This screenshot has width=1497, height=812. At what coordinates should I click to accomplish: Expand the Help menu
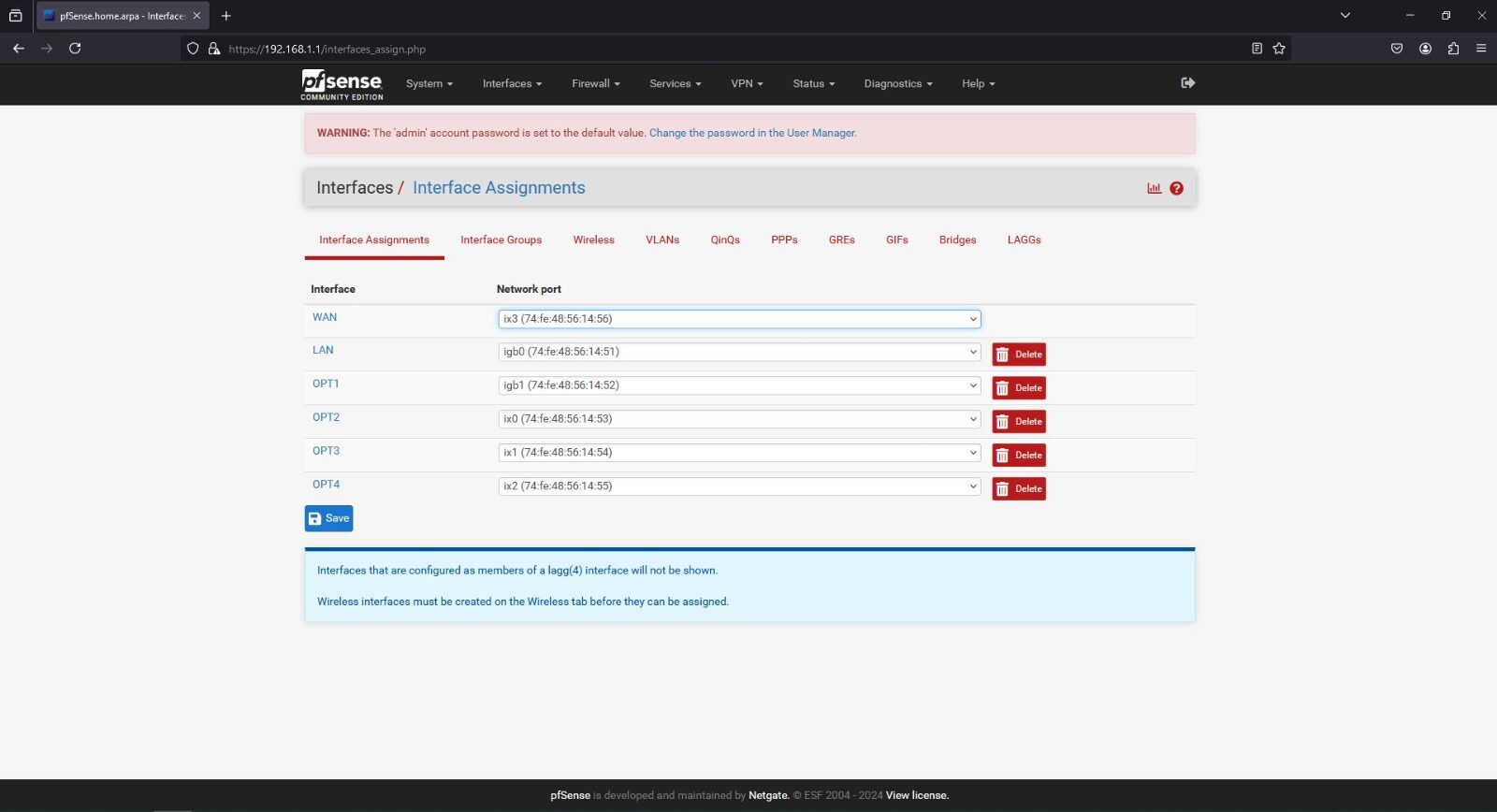(x=978, y=84)
